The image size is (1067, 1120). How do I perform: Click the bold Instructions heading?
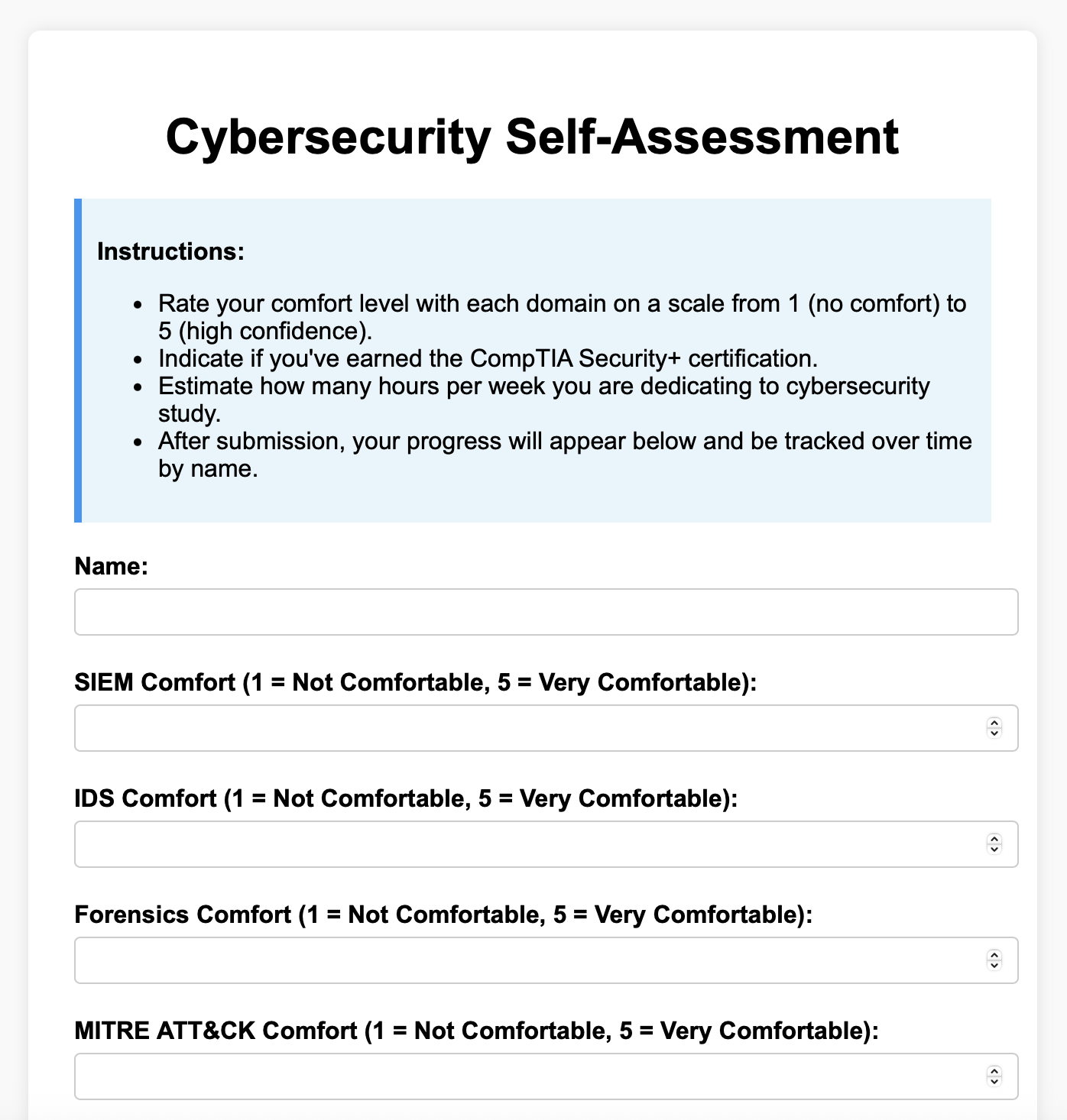pos(170,251)
